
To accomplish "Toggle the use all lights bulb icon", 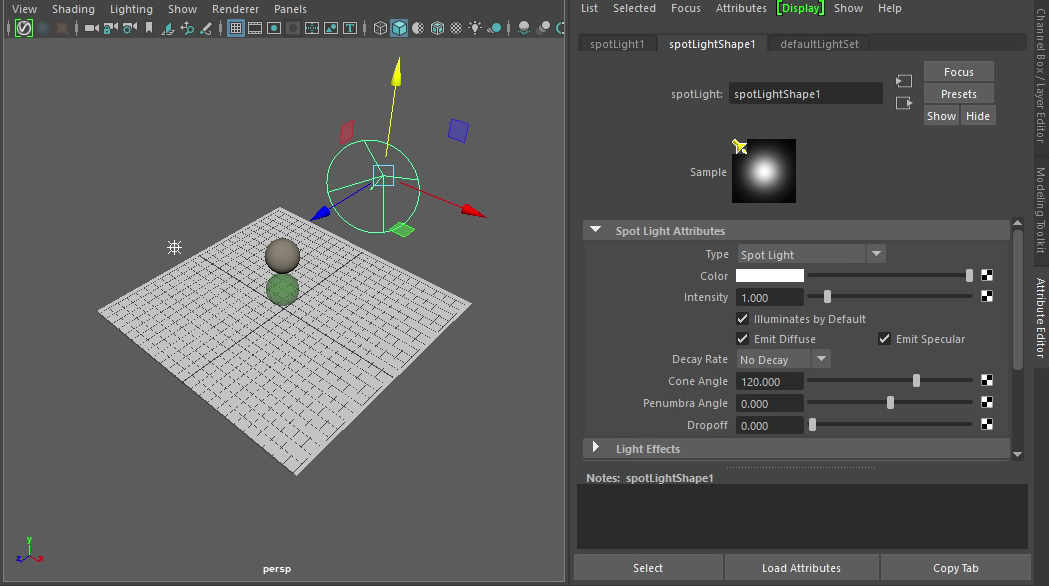I will [x=474, y=28].
